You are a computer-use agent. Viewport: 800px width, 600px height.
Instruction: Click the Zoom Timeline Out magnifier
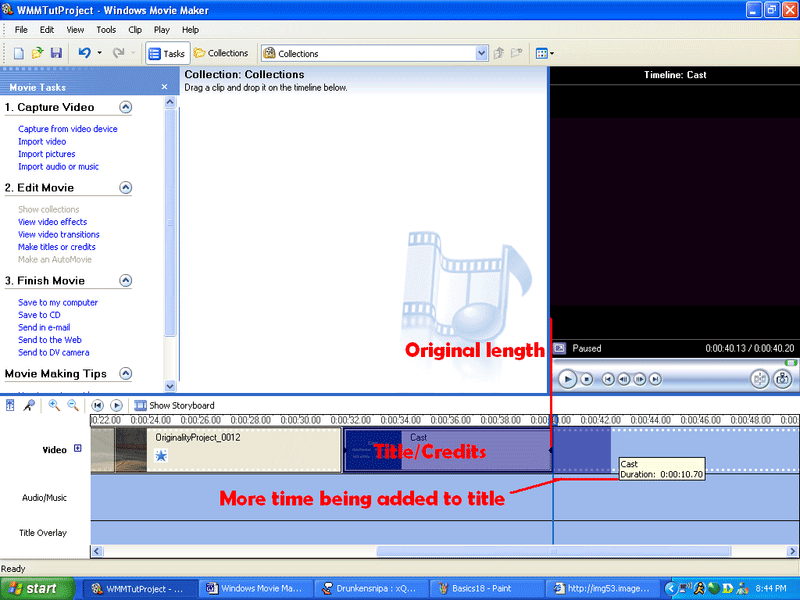coord(71,405)
